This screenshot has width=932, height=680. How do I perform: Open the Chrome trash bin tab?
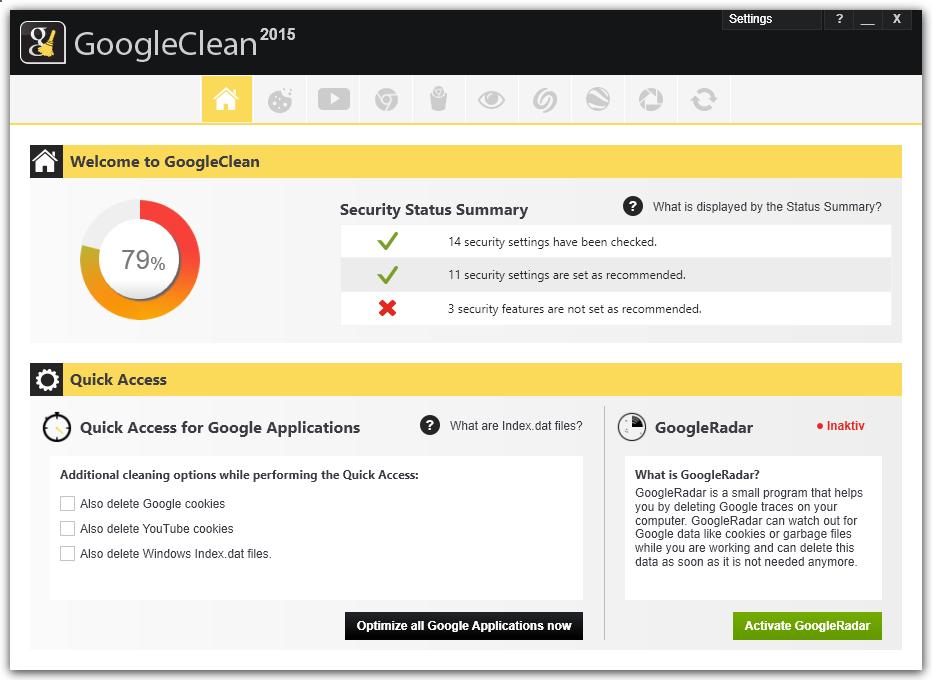[x=439, y=99]
